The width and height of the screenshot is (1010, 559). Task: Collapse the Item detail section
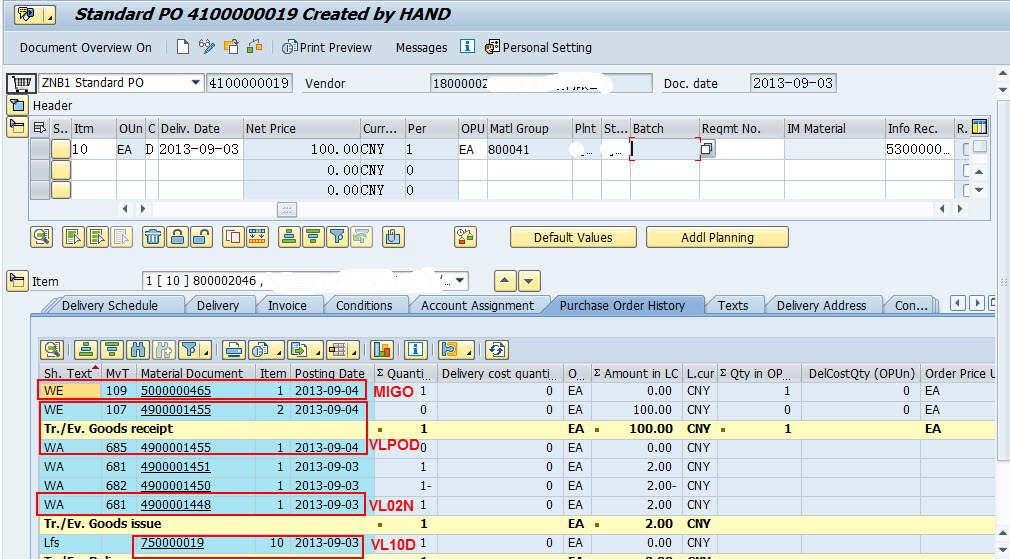(x=17, y=281)
